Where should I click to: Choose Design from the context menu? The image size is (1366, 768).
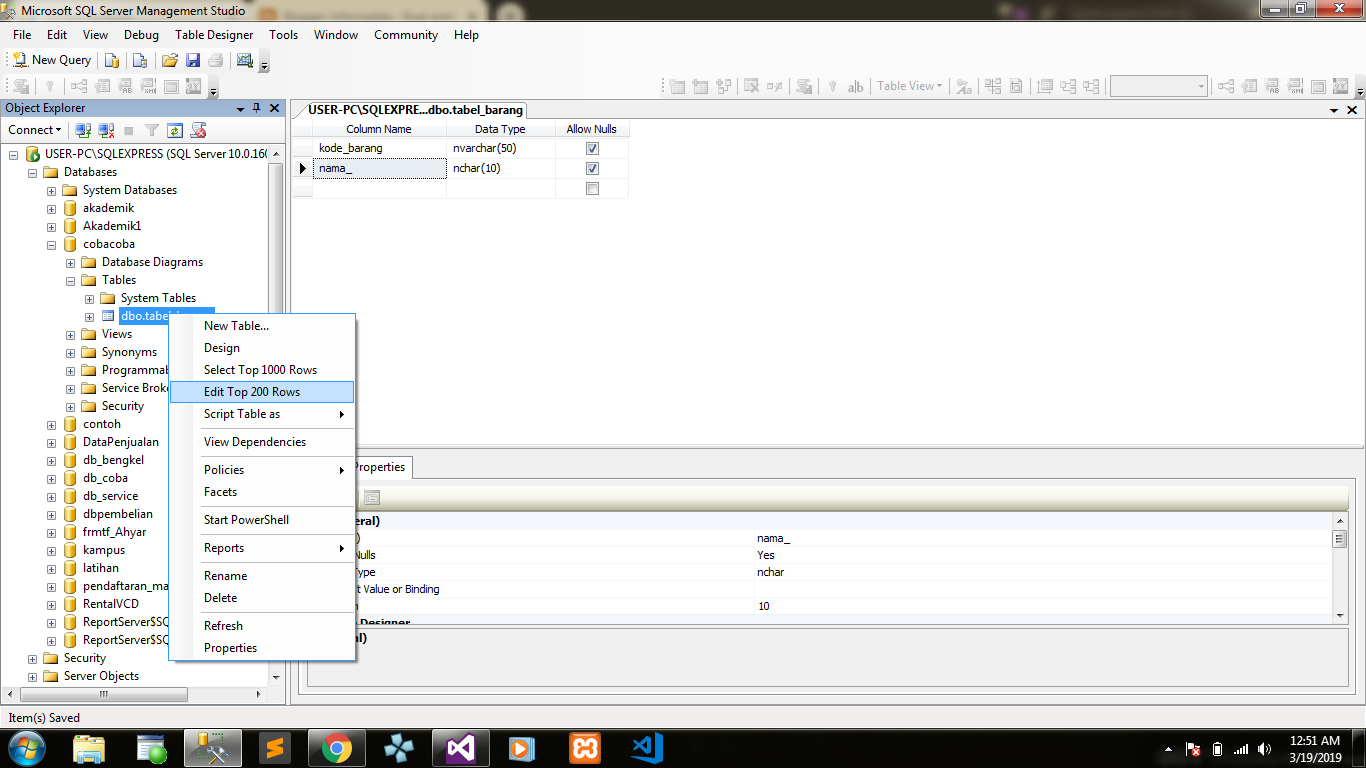coord(262,348)
